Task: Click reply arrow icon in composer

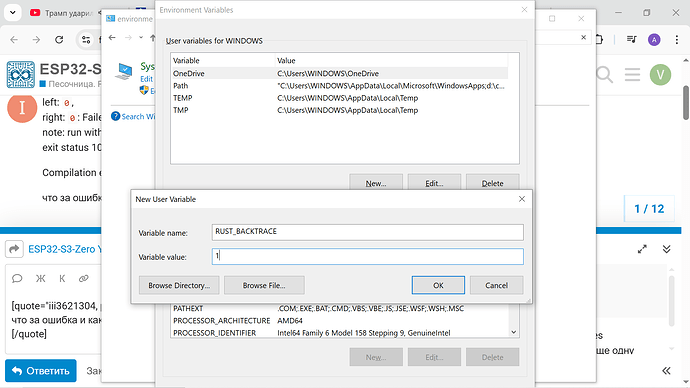Action: [x=14, y=249]
